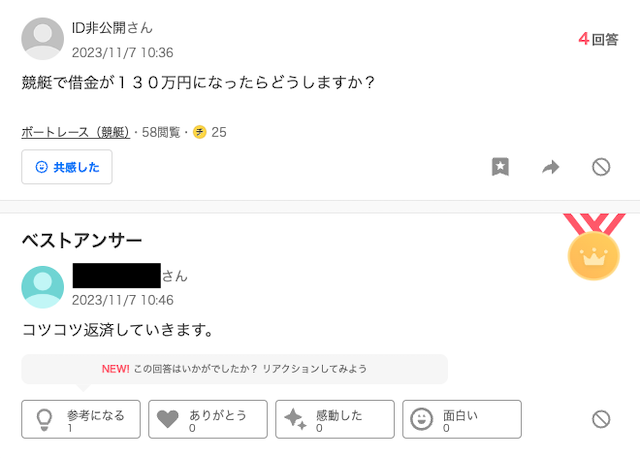The width and height of the screenshot is (640, 458).
Task: Click the 4回答 answer count
Action: 598,39
